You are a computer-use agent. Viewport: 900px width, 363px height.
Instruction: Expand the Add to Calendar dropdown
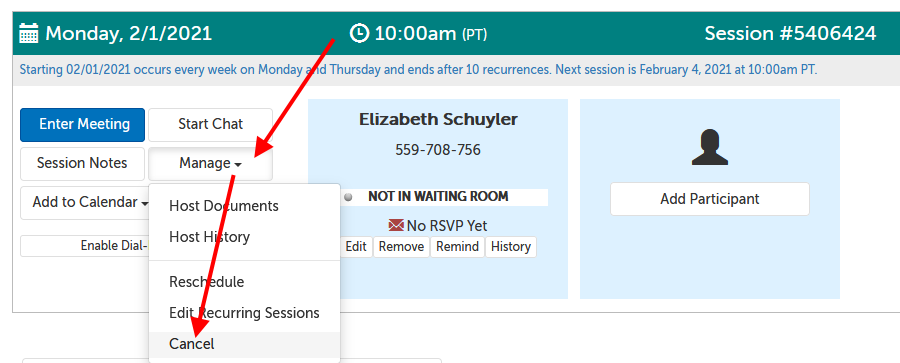pos(84,203)
